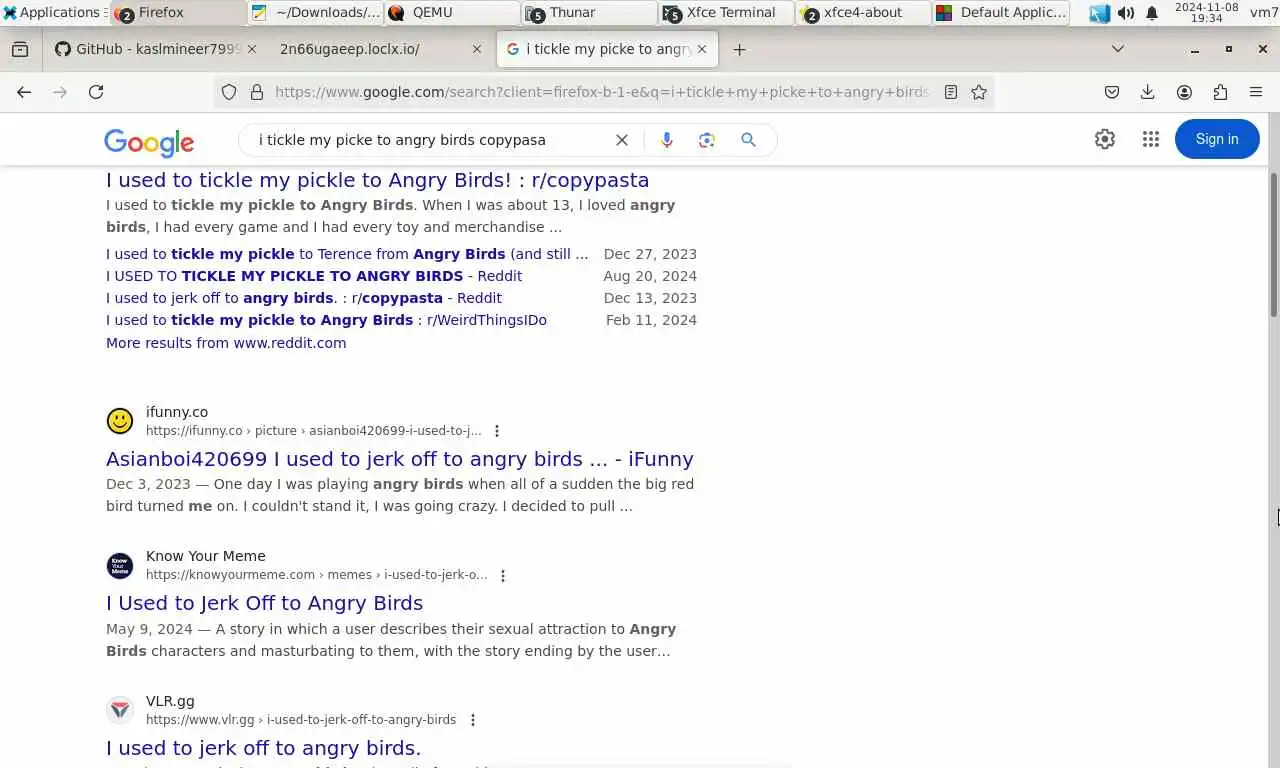The height and width of the screenshot is (768, 1280).
Task: Open Terence from Angry Birds sublink
Action: 347,254
